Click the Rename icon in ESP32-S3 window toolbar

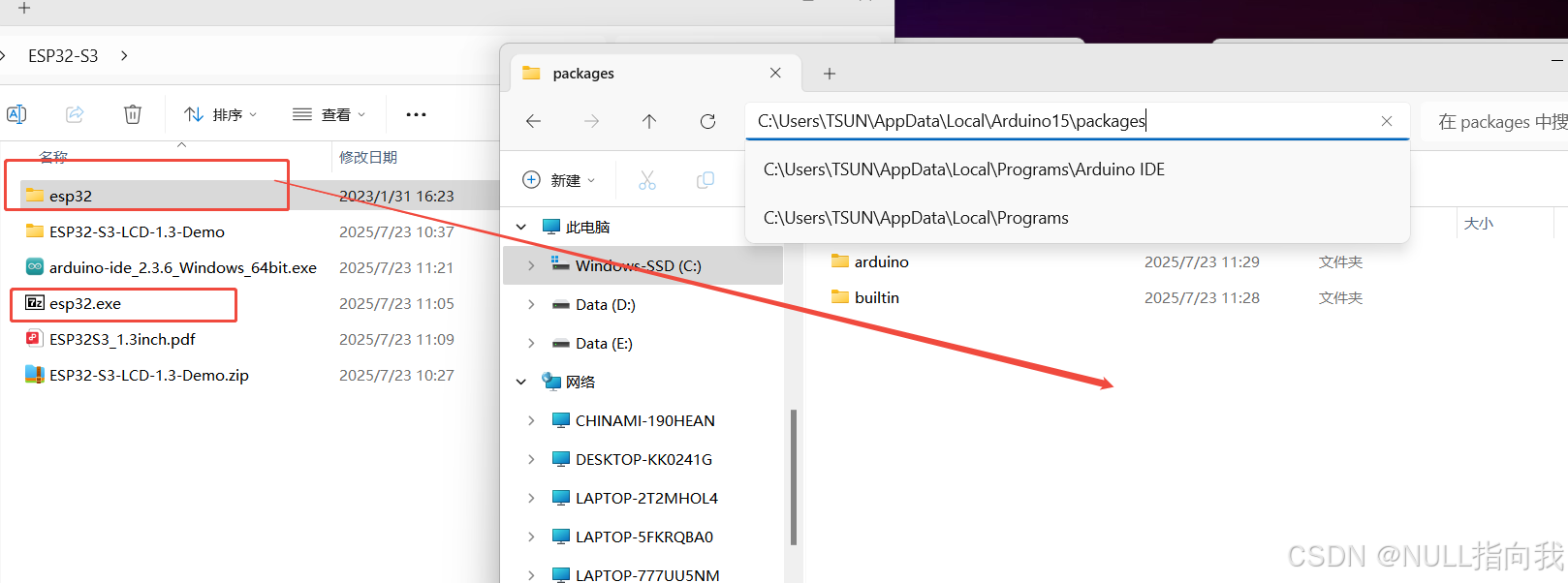(x=16, y=114)
